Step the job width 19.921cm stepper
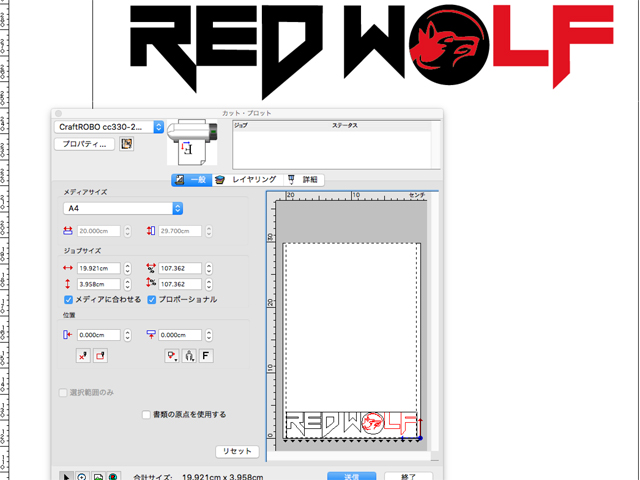640x480 pixels. coord(128,268)
